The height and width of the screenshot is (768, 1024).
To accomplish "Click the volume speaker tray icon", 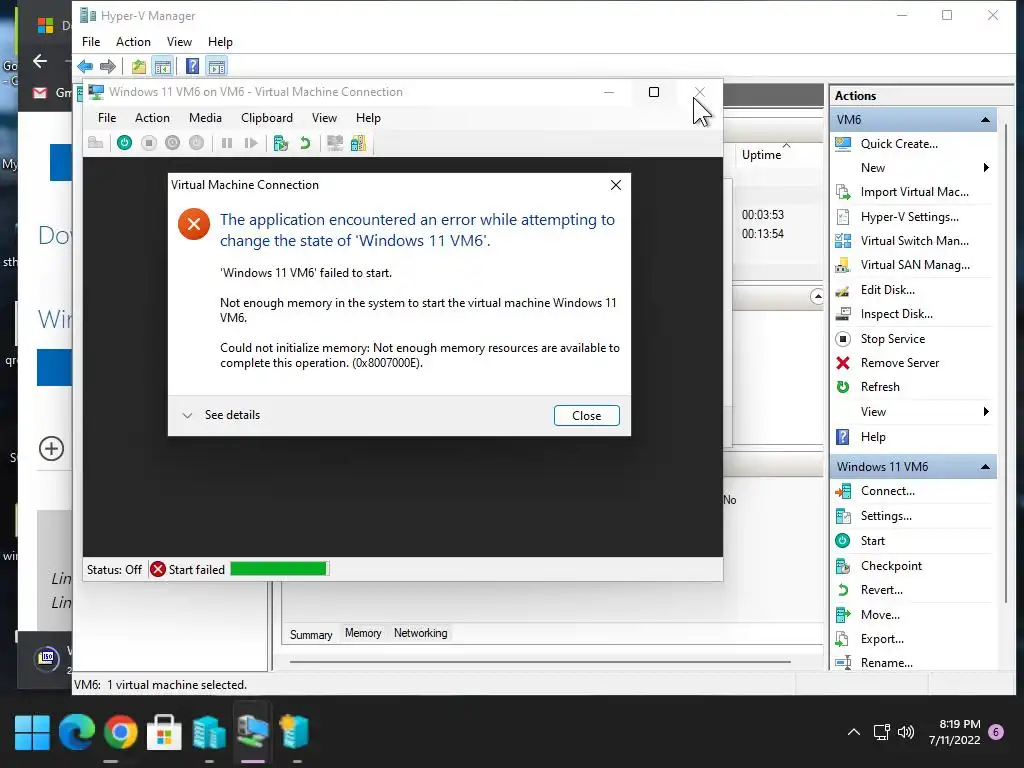I will [x=906, y=732].
